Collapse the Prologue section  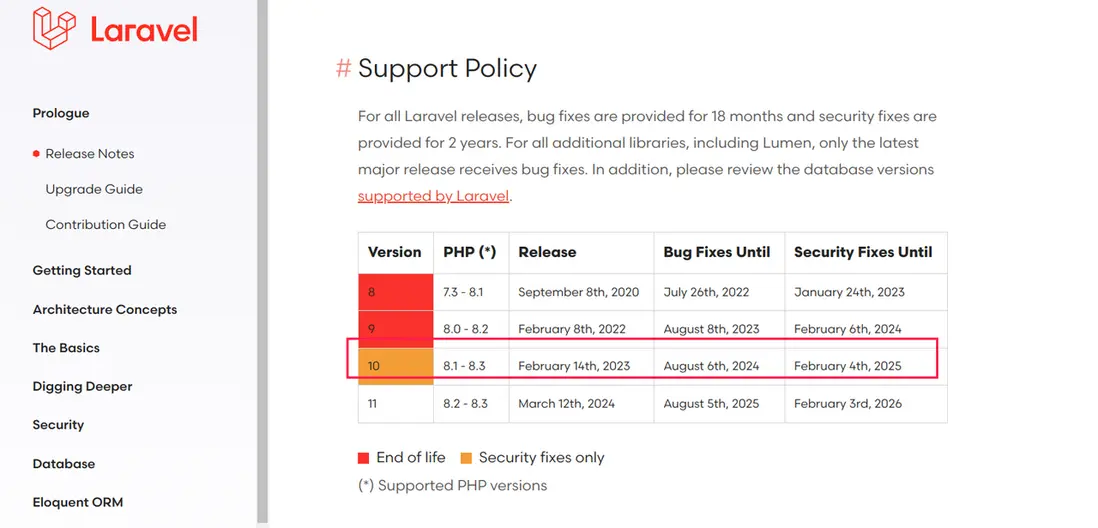pyautogui.click(x=61, y=113)
